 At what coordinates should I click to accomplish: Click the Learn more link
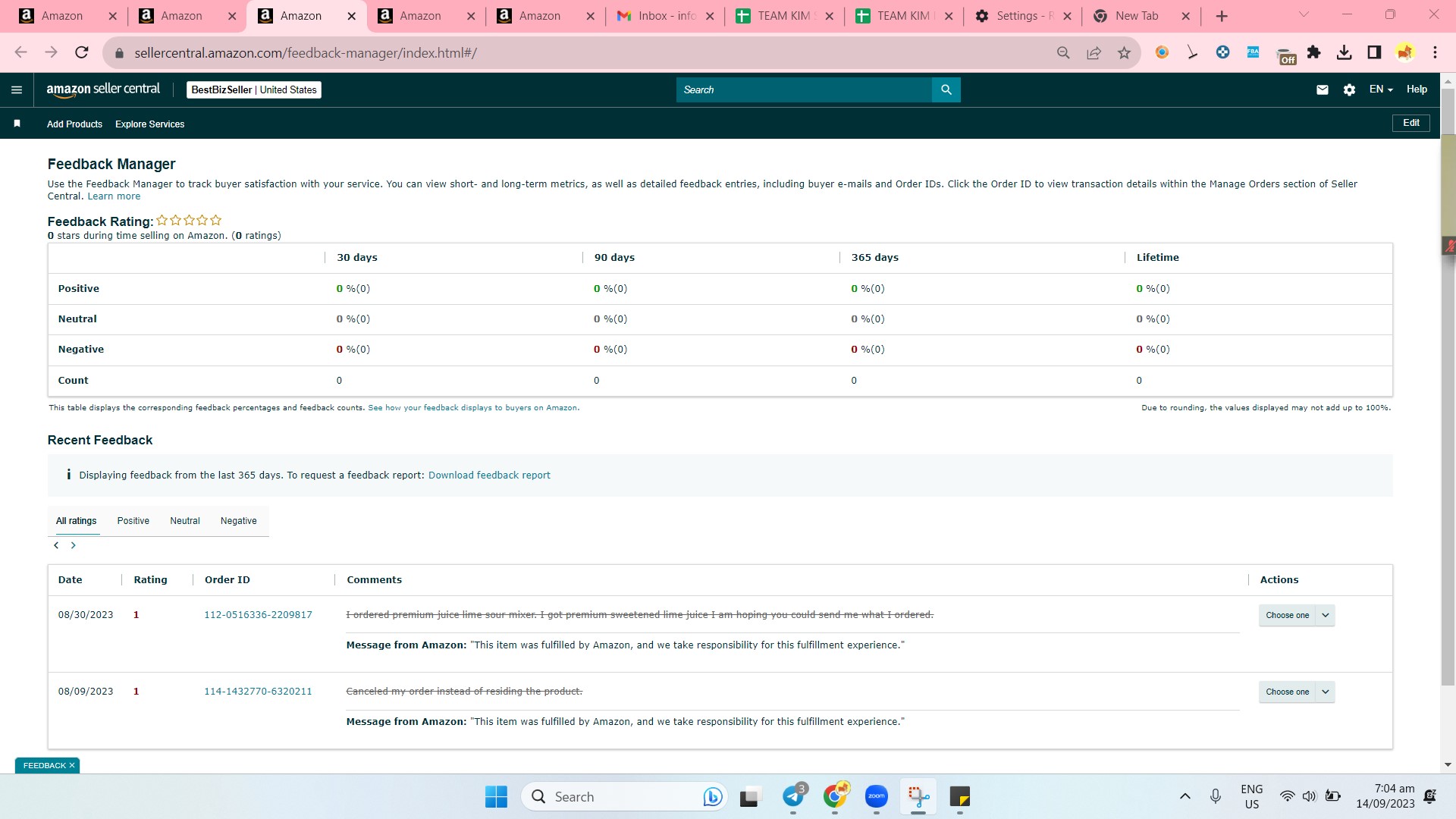pyautogui.click(x=114, y=196)
